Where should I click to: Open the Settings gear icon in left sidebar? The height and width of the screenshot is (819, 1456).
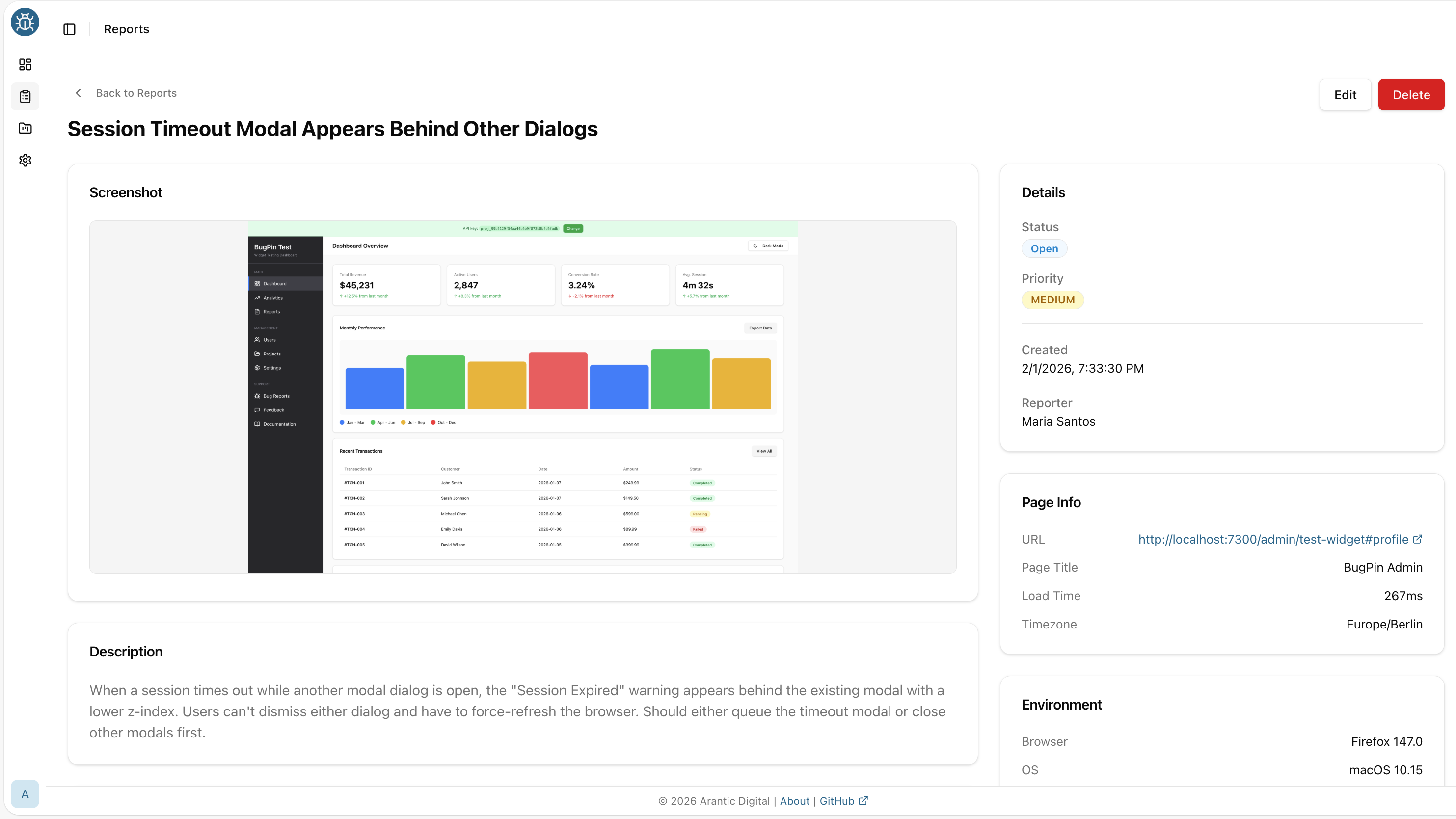tap(25, 160)
